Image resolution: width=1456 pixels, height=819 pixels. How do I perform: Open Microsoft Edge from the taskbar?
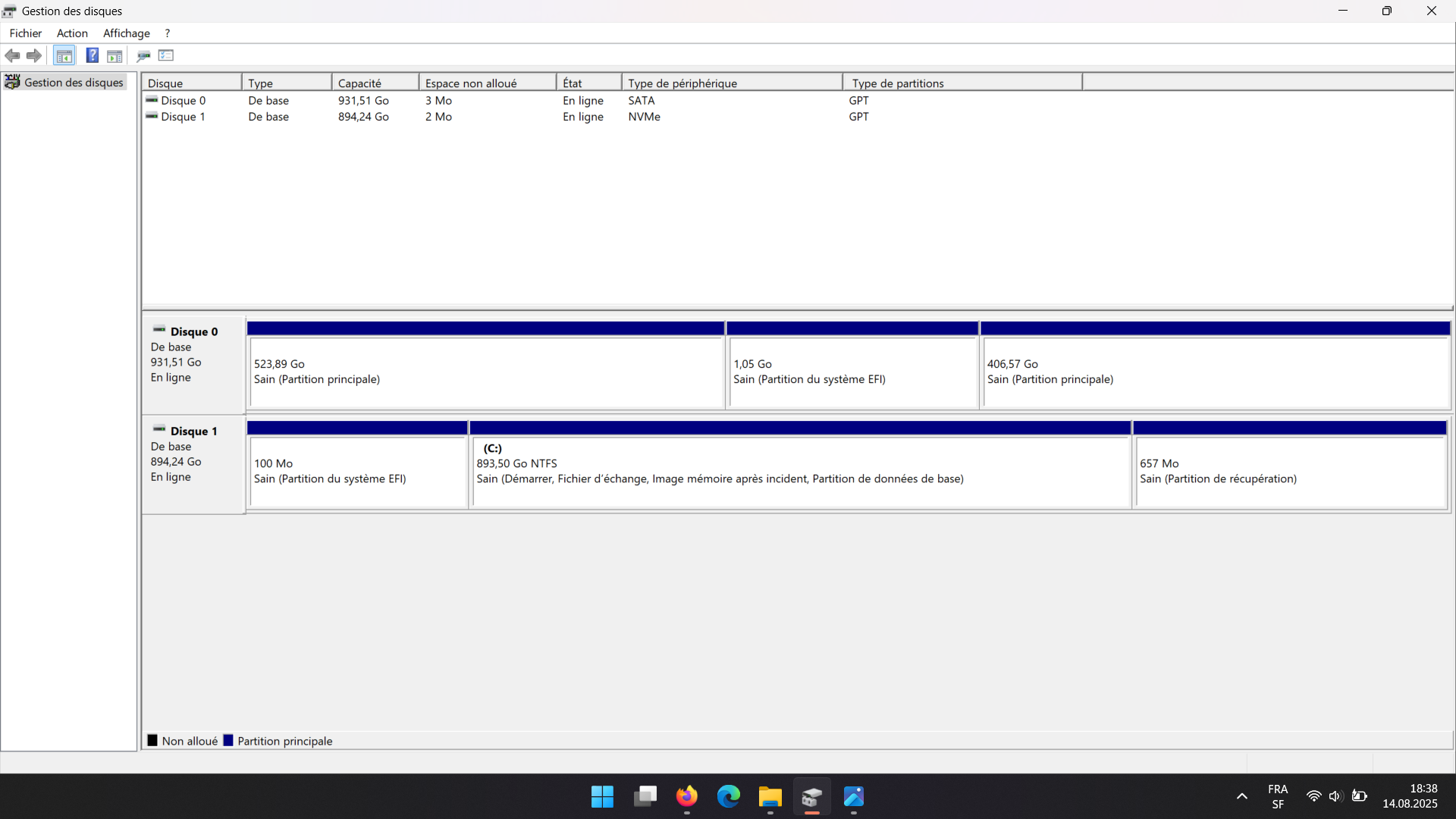(x=729, y=796)
